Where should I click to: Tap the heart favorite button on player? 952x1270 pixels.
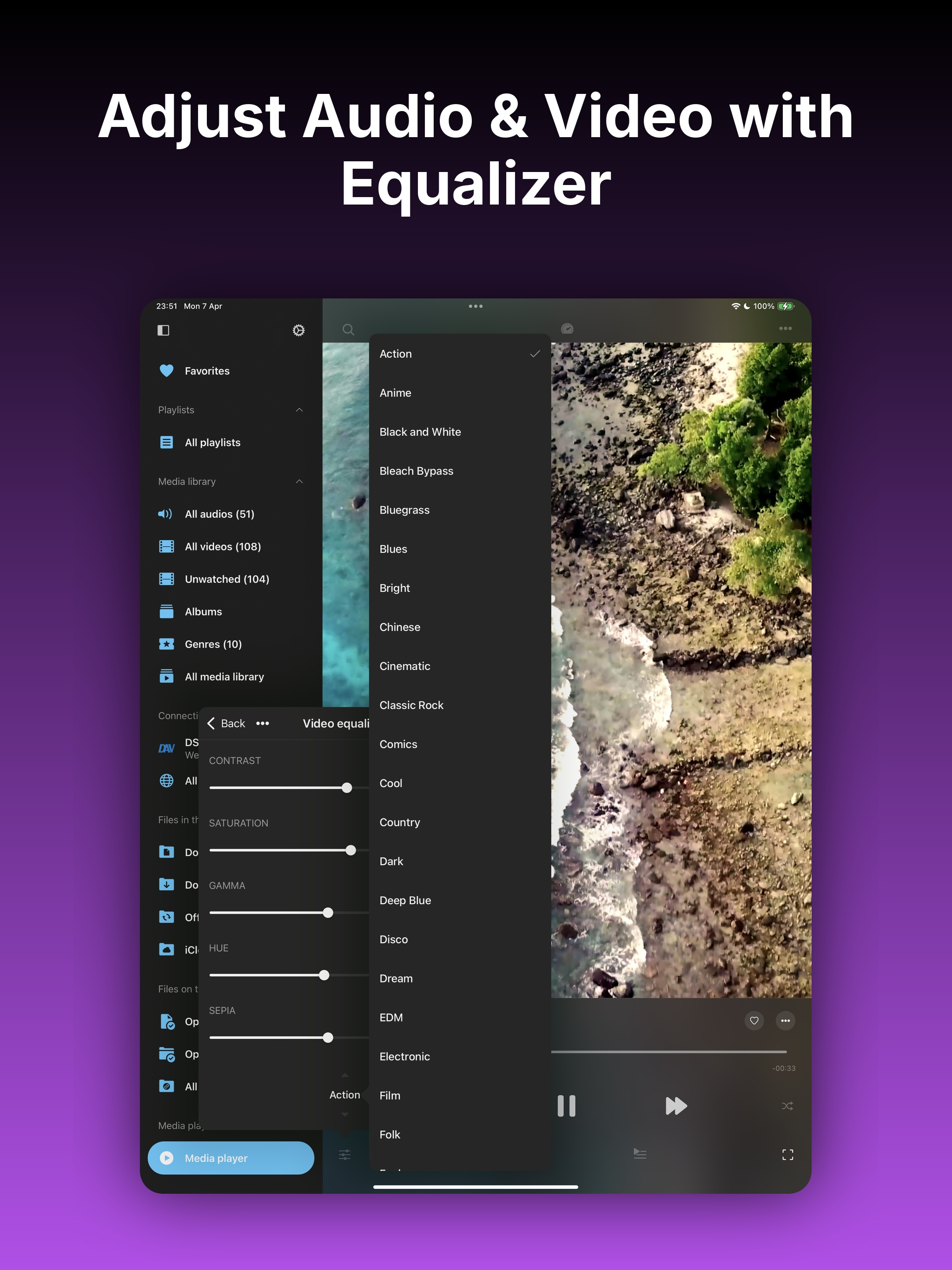click(754, 1020)
